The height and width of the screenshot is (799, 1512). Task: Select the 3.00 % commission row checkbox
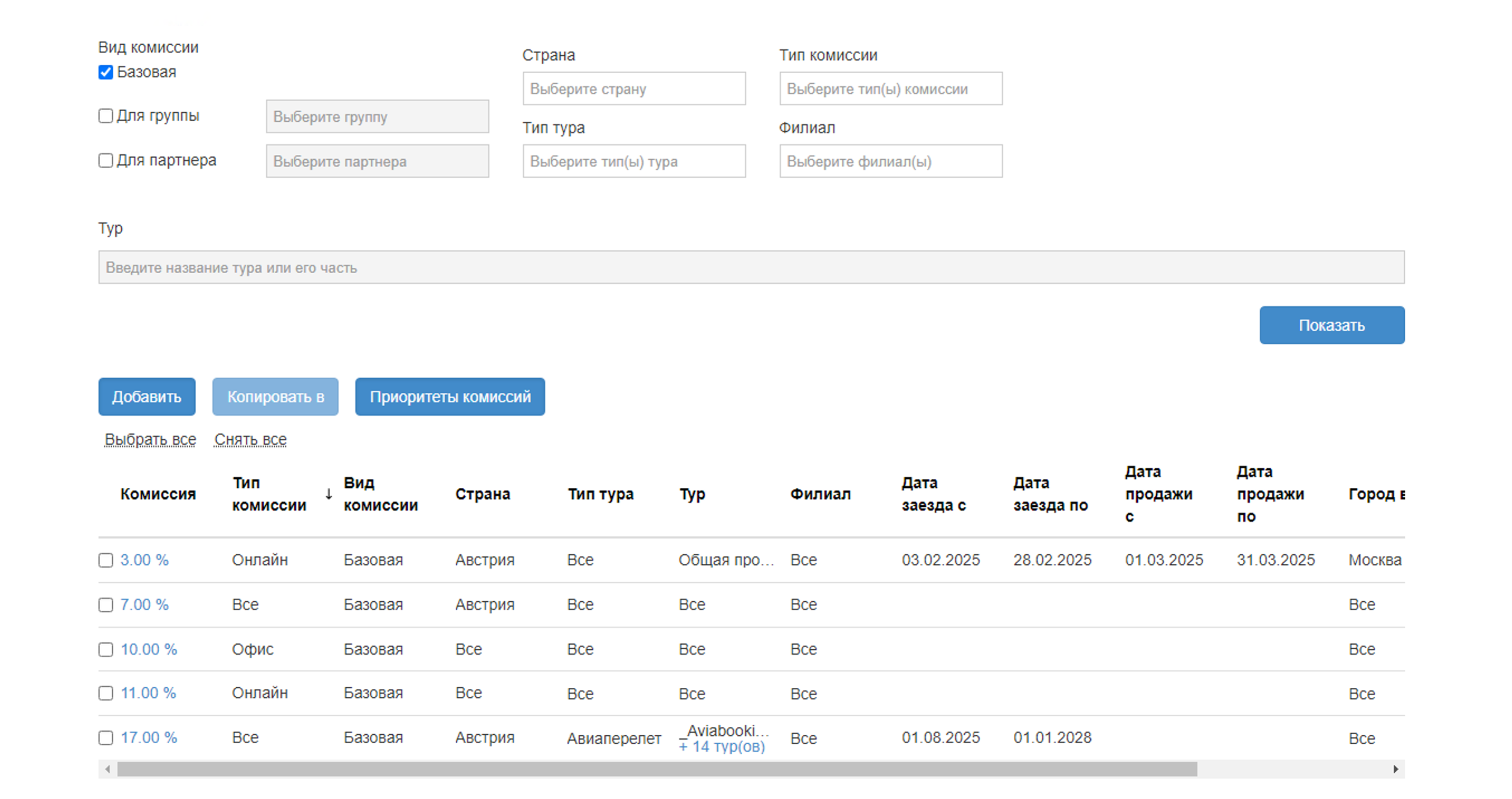click(106, 560)
